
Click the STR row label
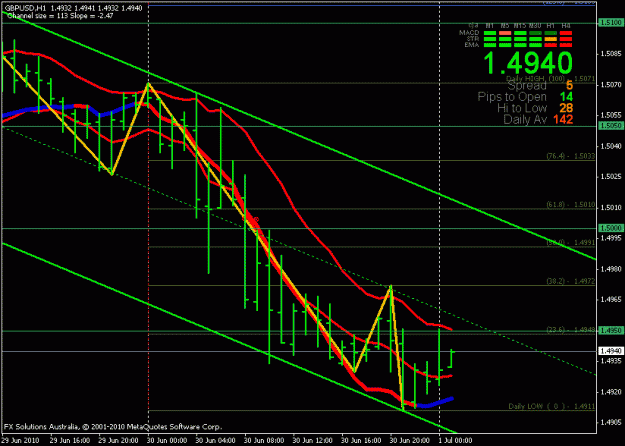pos(473,39)
